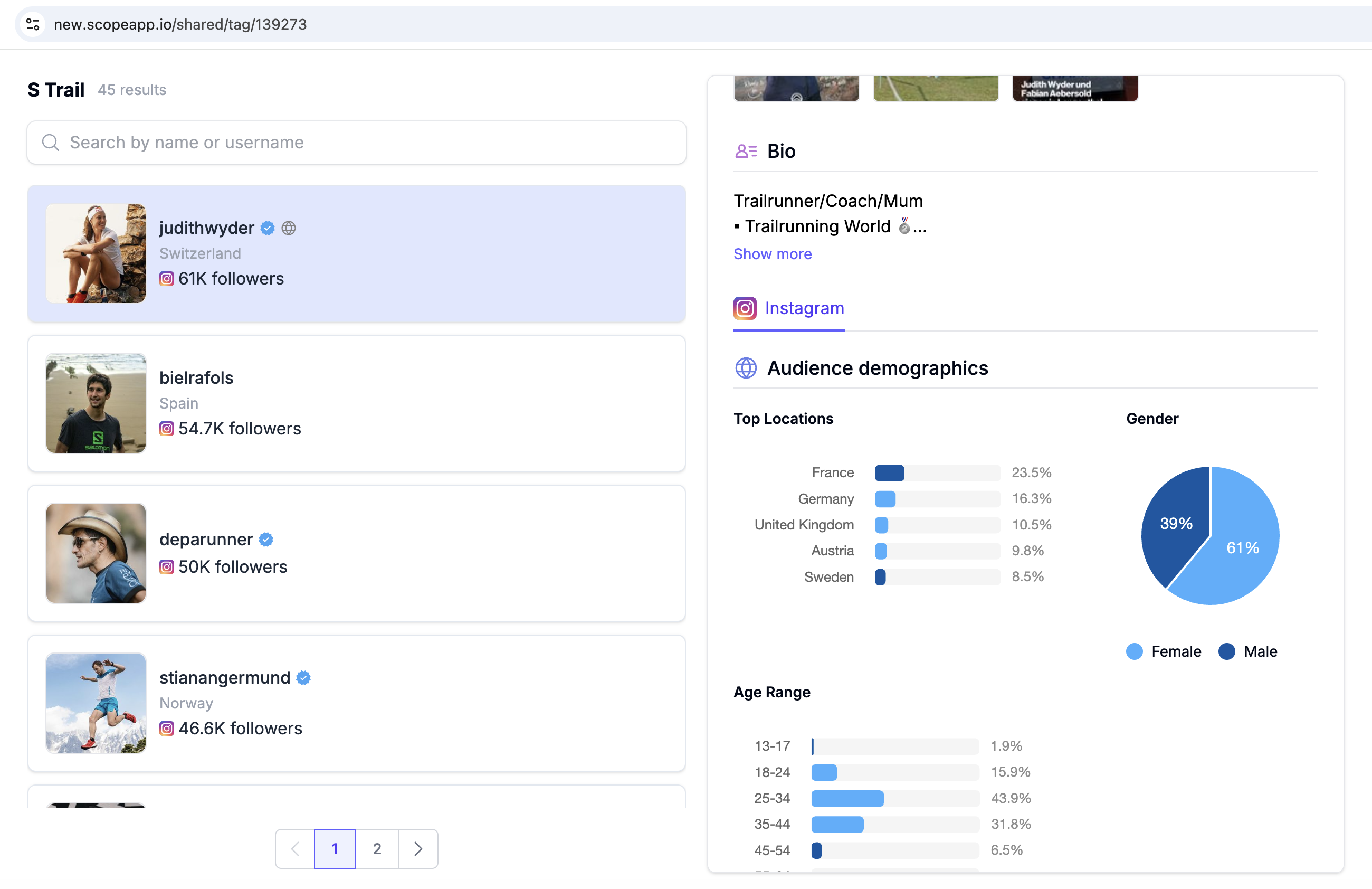Expand bio with Show more
The image size is (1372, 889).
click(x=772, y=254)
